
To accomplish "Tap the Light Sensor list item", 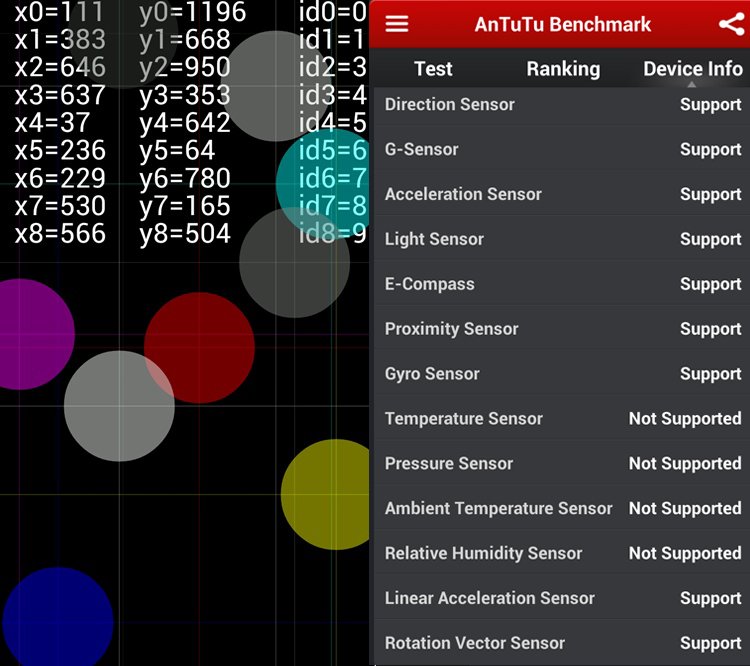I will click(562, 239).
